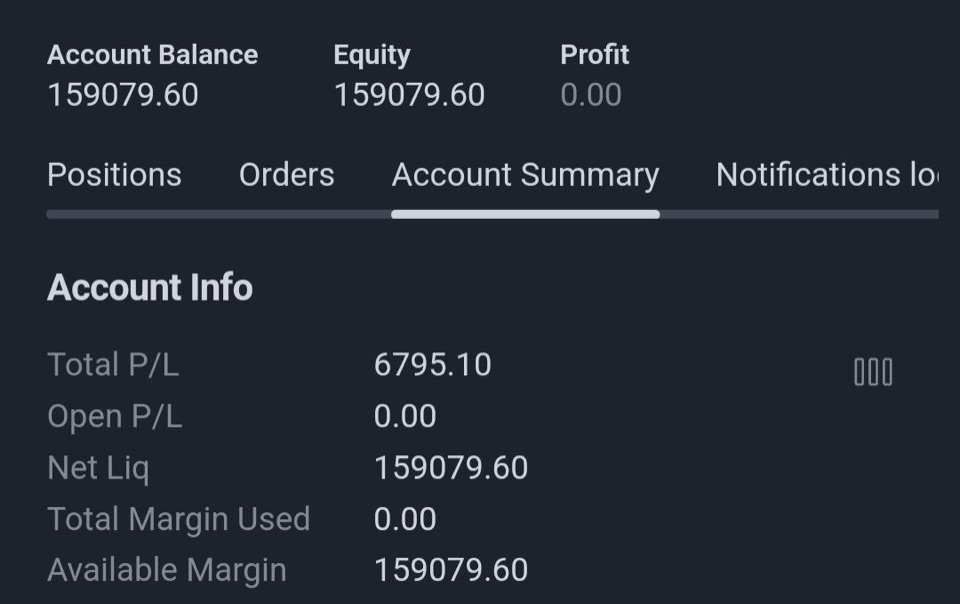Select the Open P/L row label

click(114, 417)
